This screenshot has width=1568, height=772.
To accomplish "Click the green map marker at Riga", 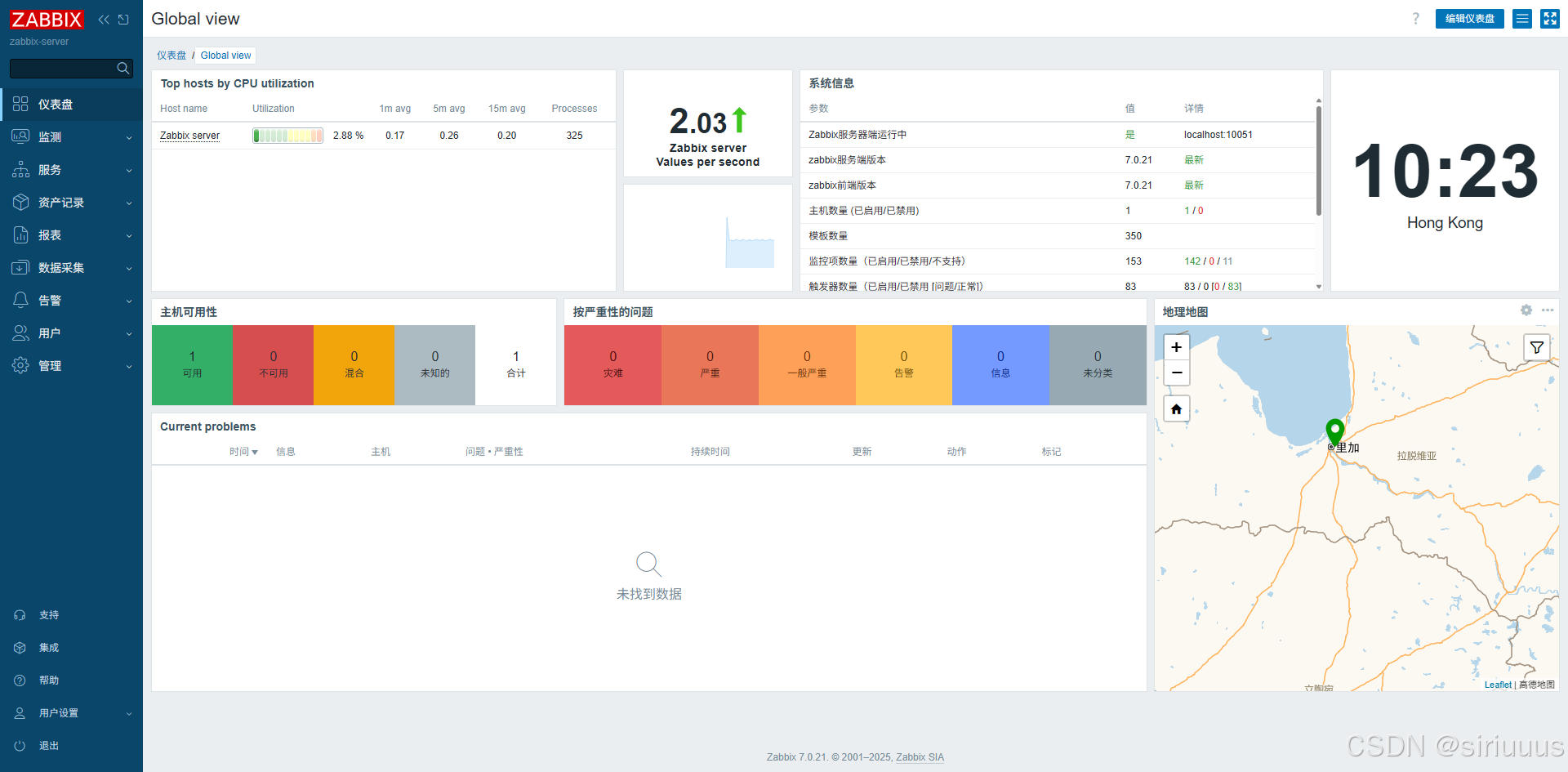I will tap(1335, 433).
